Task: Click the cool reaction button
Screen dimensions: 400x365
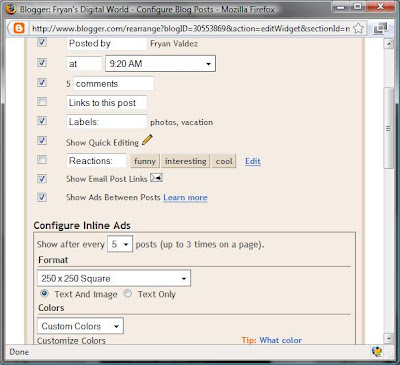Action: tap(224, 161)
